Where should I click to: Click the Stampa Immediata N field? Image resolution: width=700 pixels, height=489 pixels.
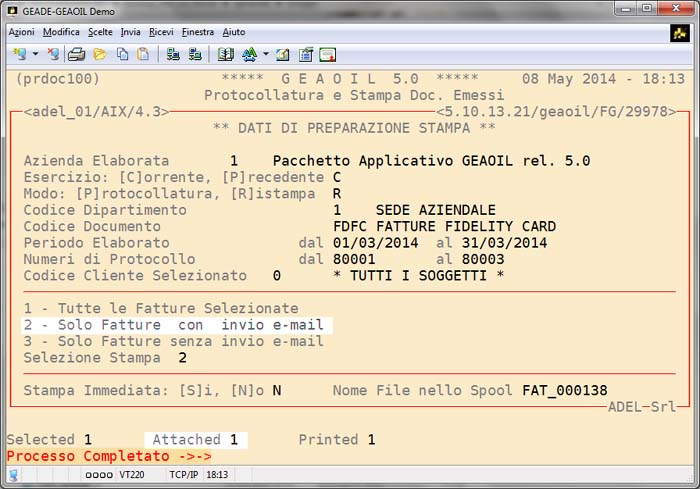click(277, 390)
